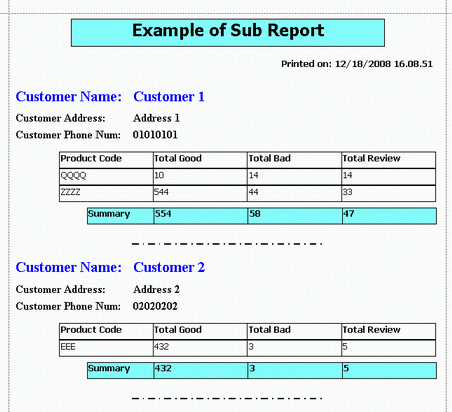Click the Customer 2 name heading
The height and width of the screenshot is (412, 452).
[169, 267]
